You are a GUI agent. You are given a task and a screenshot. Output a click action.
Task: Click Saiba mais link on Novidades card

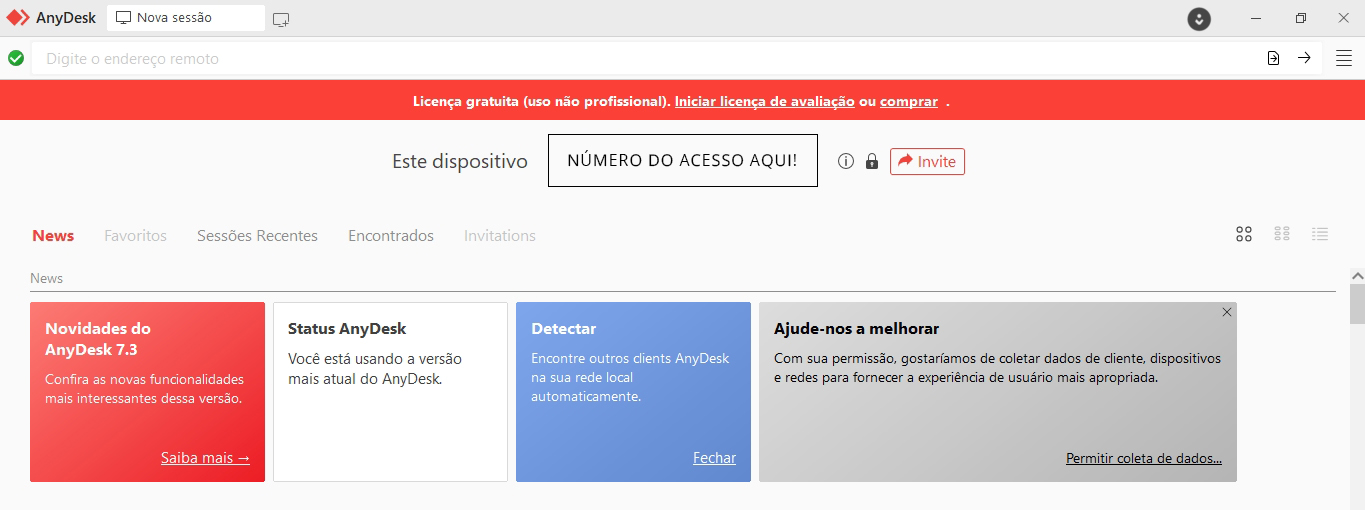205,458
